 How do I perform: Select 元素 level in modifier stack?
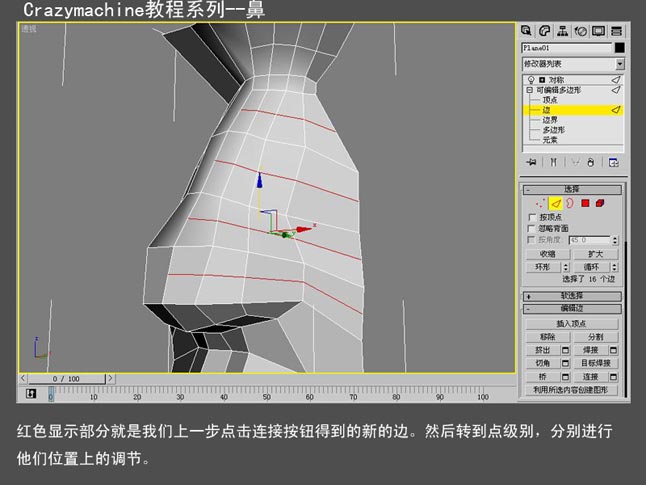(550, 140)
